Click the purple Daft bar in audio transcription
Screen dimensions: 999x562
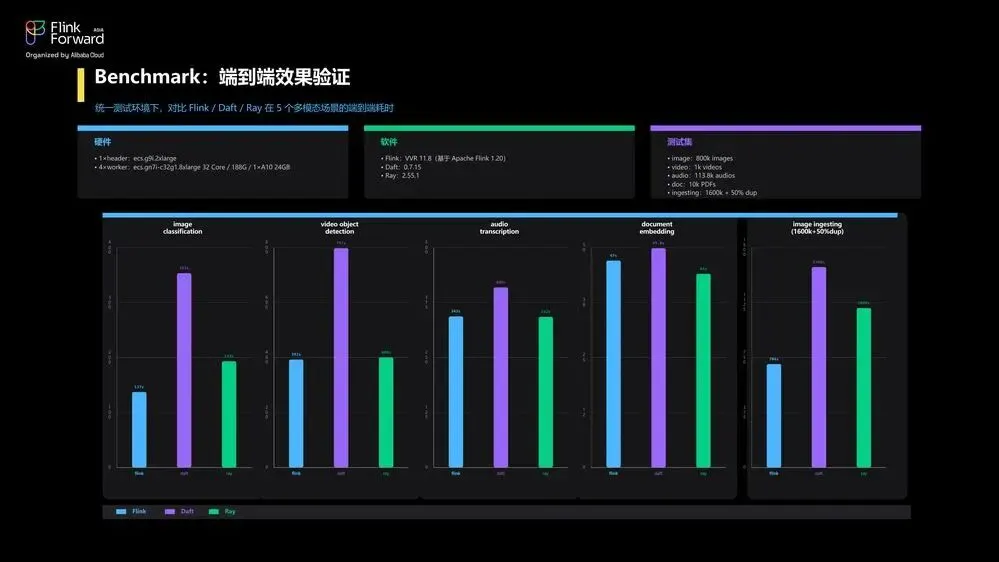pyautogui.click(x=501, y=377)
